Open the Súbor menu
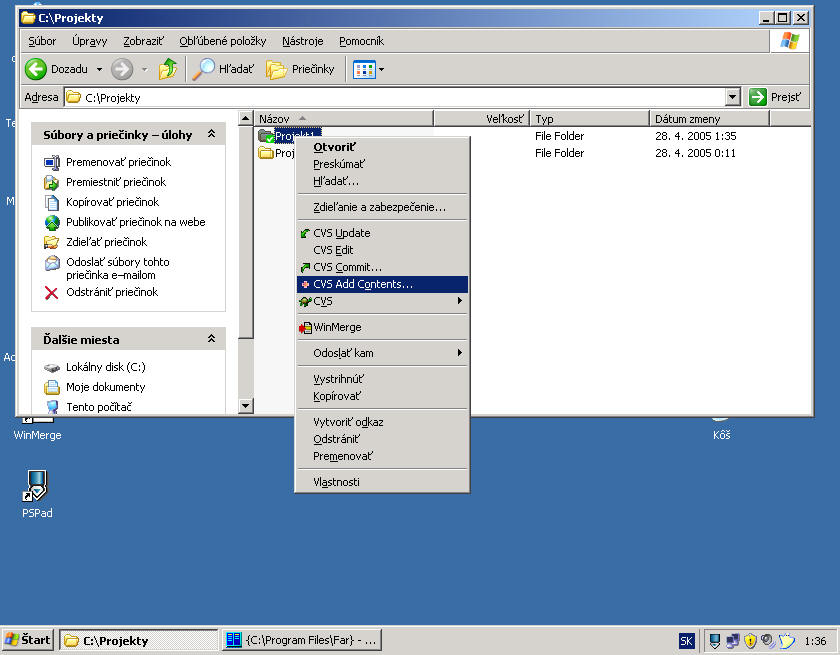This screenshot has width=840, height=655. click(x=42, y=41)
